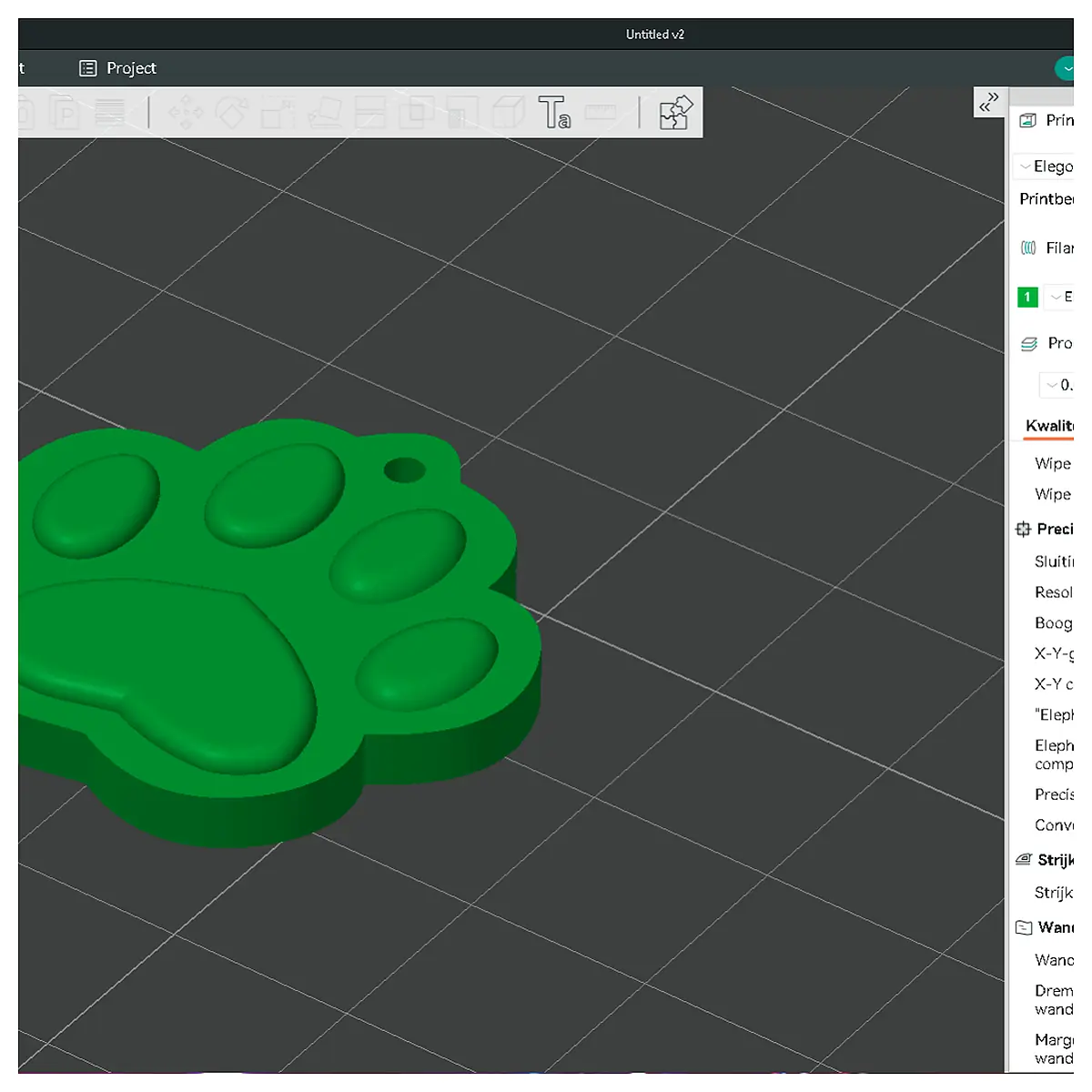Select the Kwaliteit settings tab
1092x1092 pixels.
pyautogui.click(x=1049, y=426)
